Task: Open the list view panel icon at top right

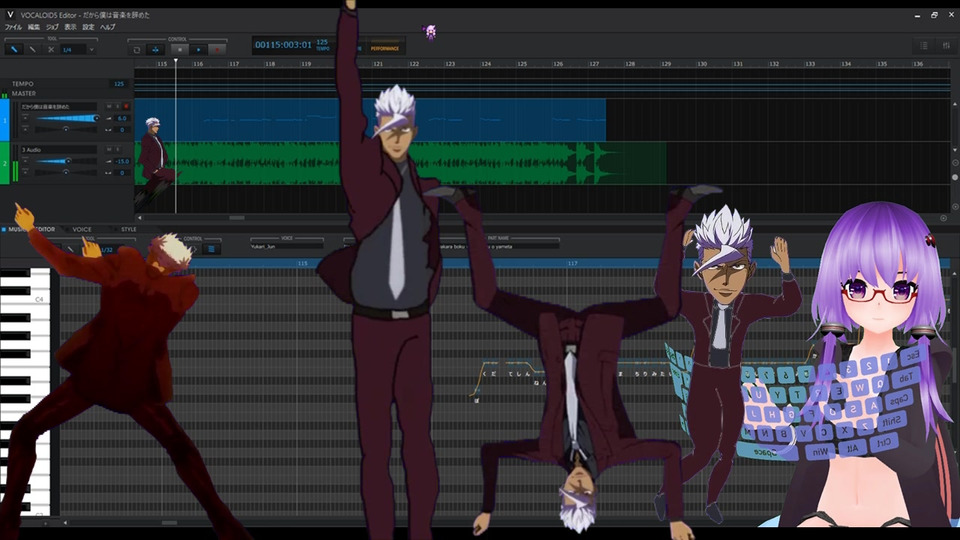Action: click(x=924, y=46)
